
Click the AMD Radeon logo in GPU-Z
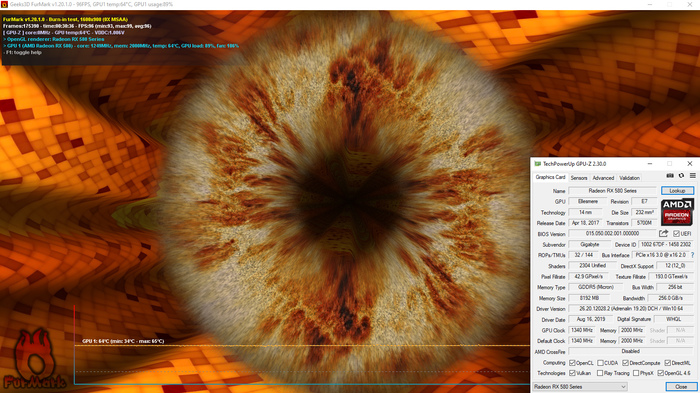tap(677, 212)
